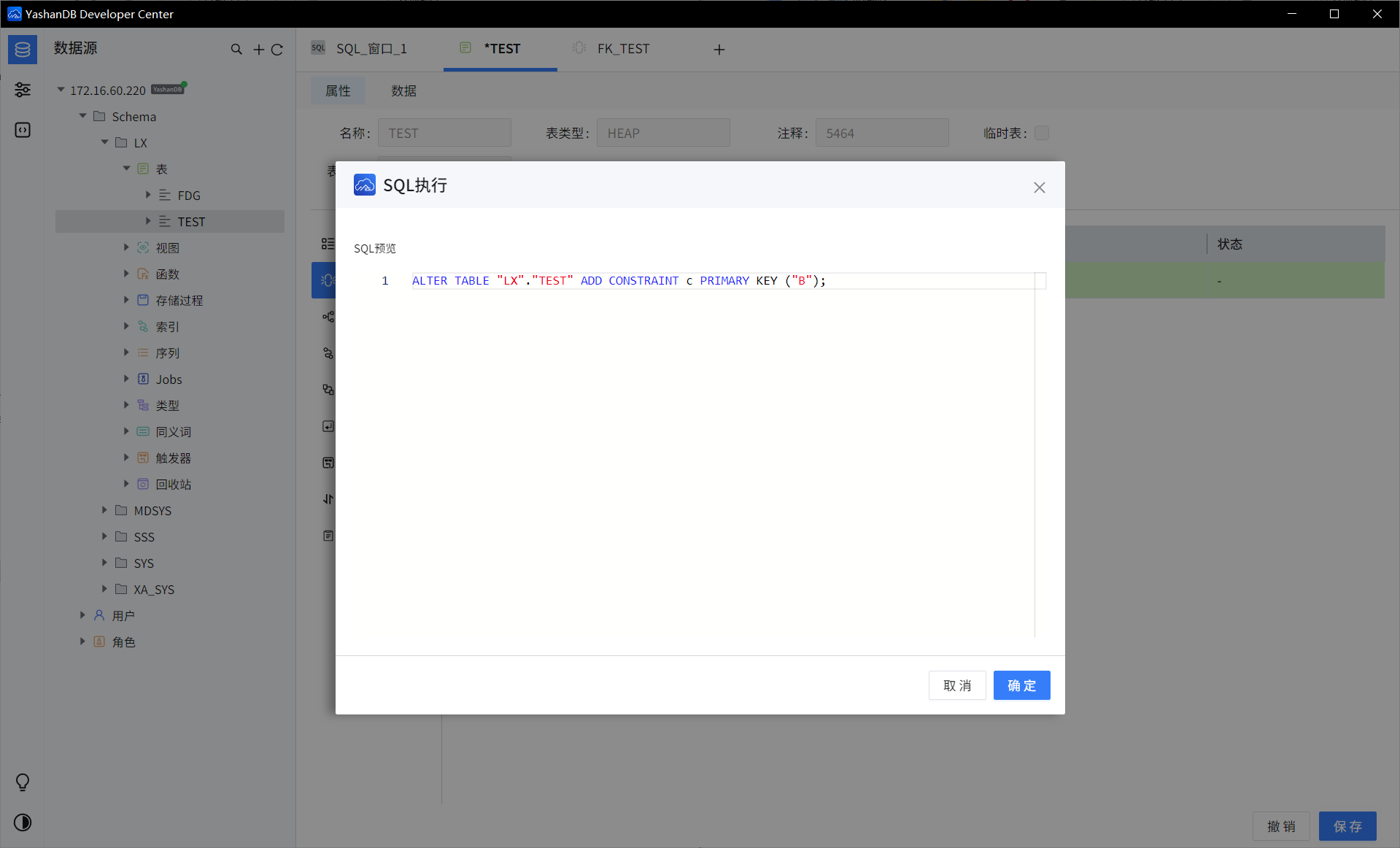Click the 取消 button in dialog
Image resolution: width=1400 pixels, height=848 pixels.
click(x=956, y=685)
